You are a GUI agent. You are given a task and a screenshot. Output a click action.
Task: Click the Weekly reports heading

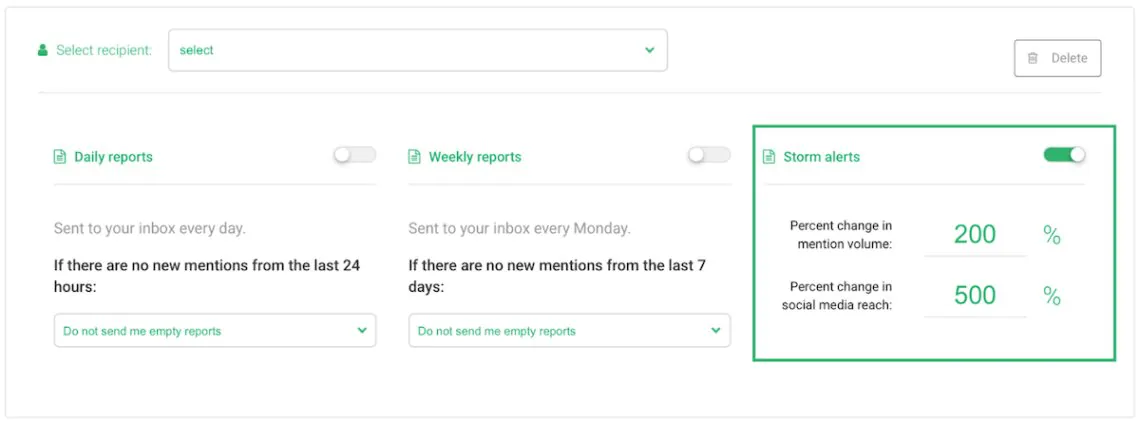(x=475, y=156)
